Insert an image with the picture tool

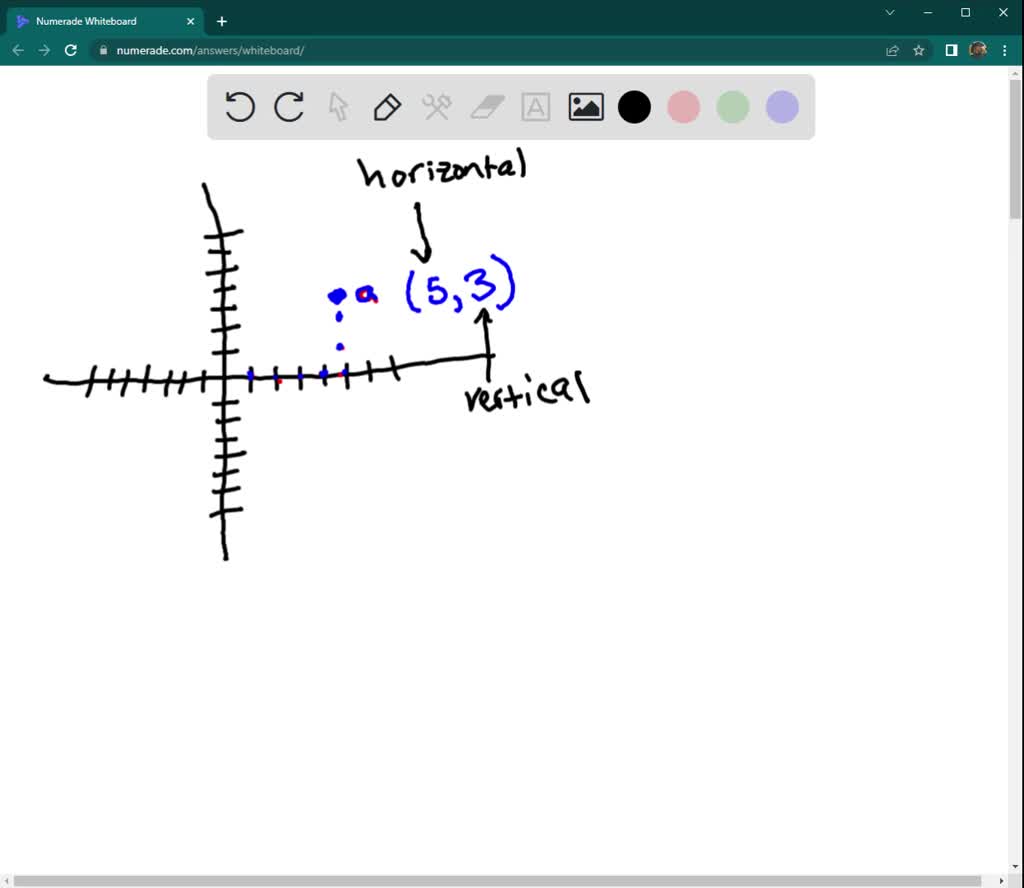tap(586, 107)
